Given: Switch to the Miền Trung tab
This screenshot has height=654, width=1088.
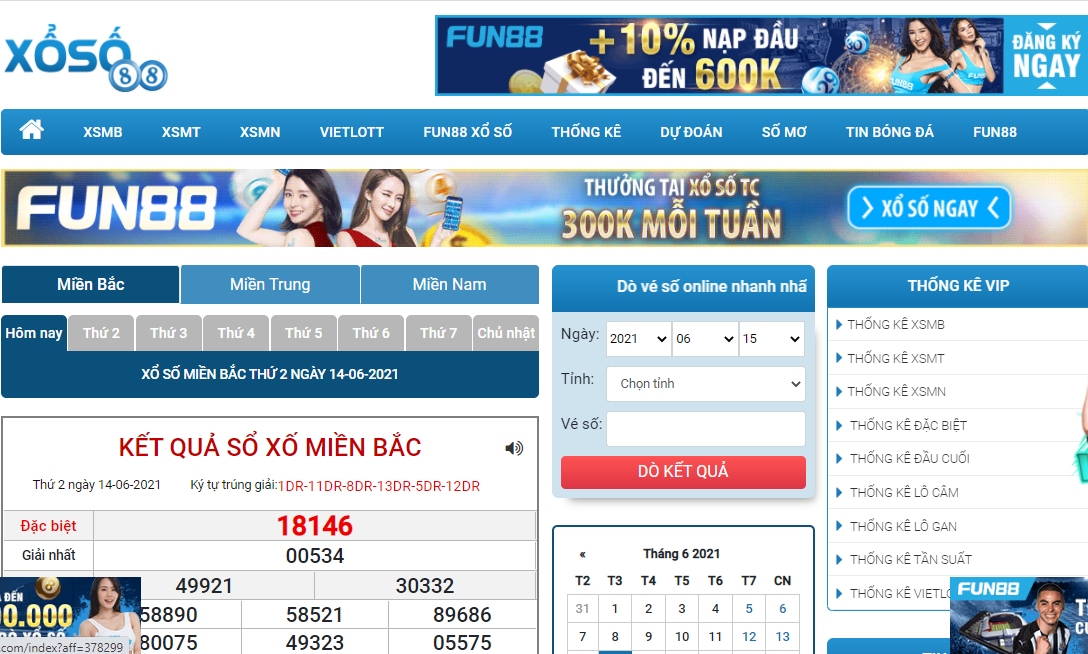Looking at the screenshot, I should [269, 284].
